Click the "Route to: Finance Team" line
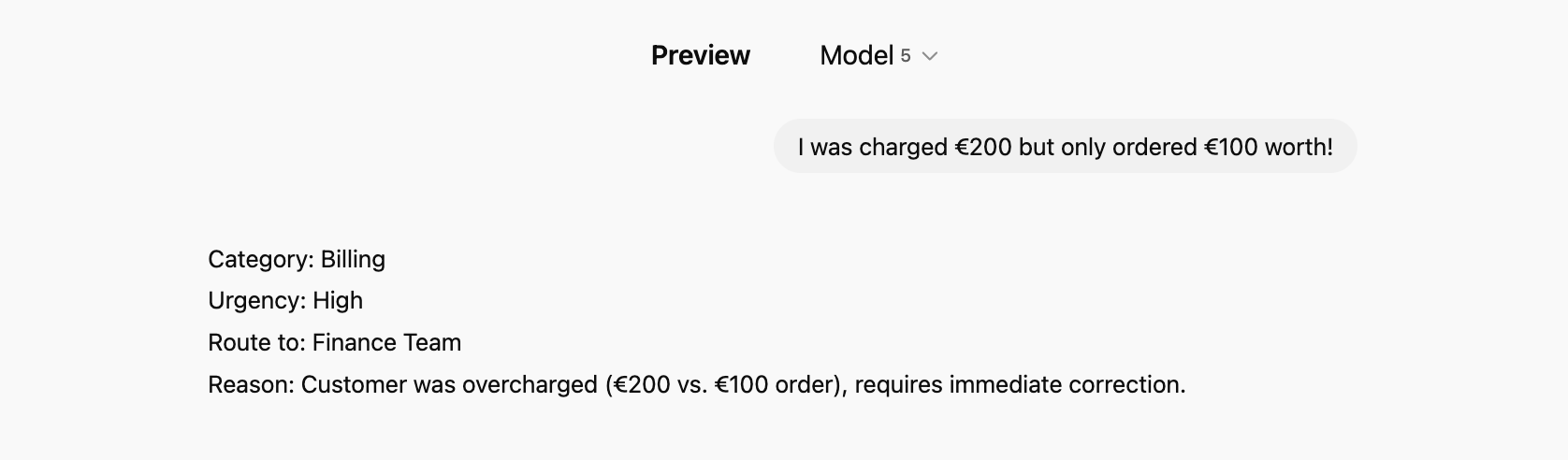The height and width of the screenshot is (460, 1568). pyautogui.click(x=334, y=342)
